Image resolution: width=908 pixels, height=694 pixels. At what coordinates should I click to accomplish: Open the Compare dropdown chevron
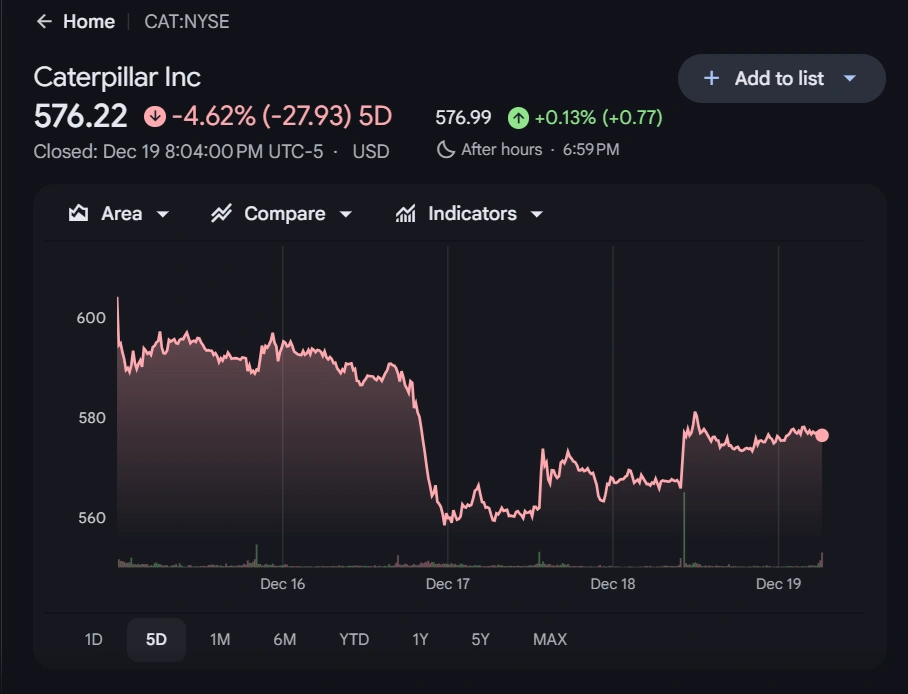(x=346, y=213)
